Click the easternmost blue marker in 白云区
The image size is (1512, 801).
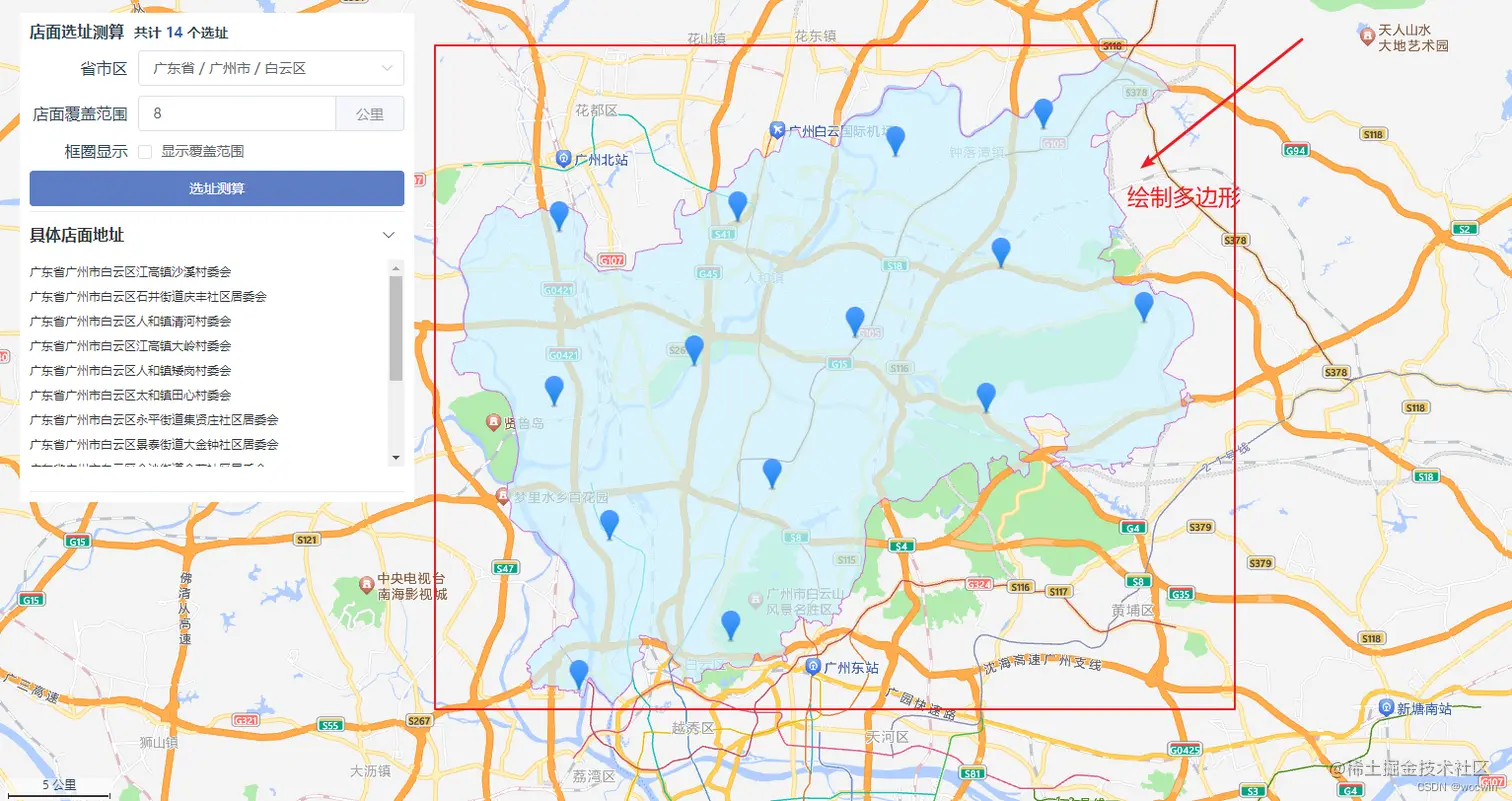pyautogui.click(x=1144, y=306)
